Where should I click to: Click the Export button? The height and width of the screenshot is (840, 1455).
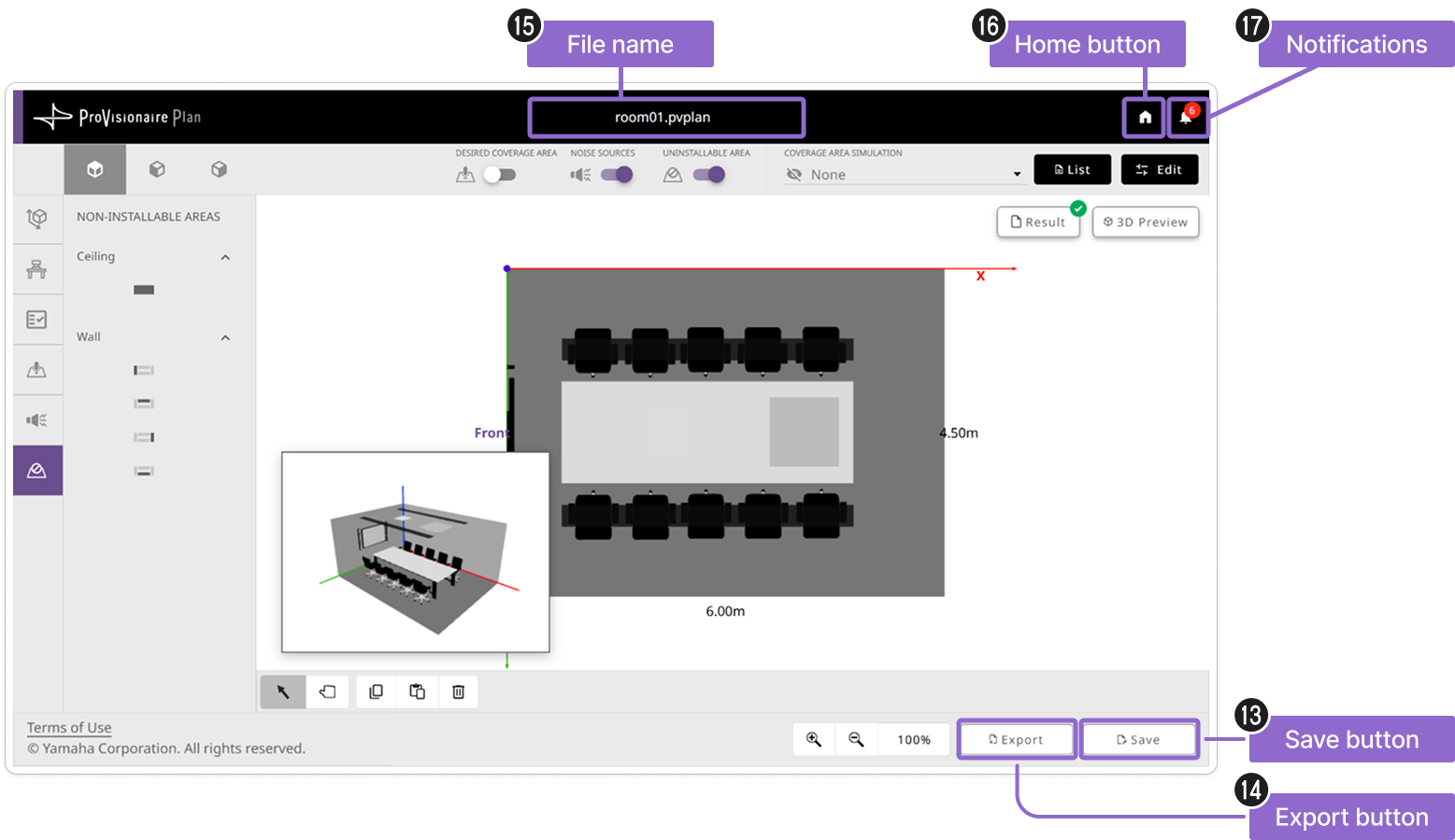coord(1017,739)
